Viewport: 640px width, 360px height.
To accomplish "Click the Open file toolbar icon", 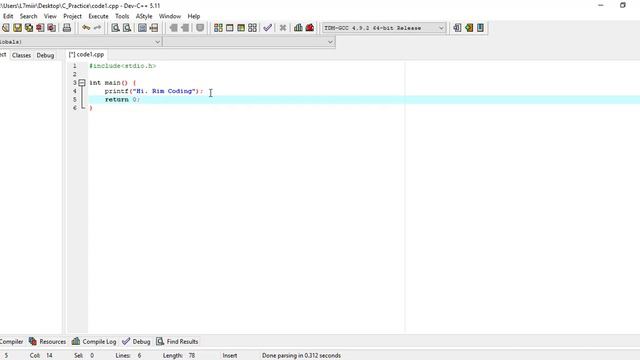I will point(5,28).
